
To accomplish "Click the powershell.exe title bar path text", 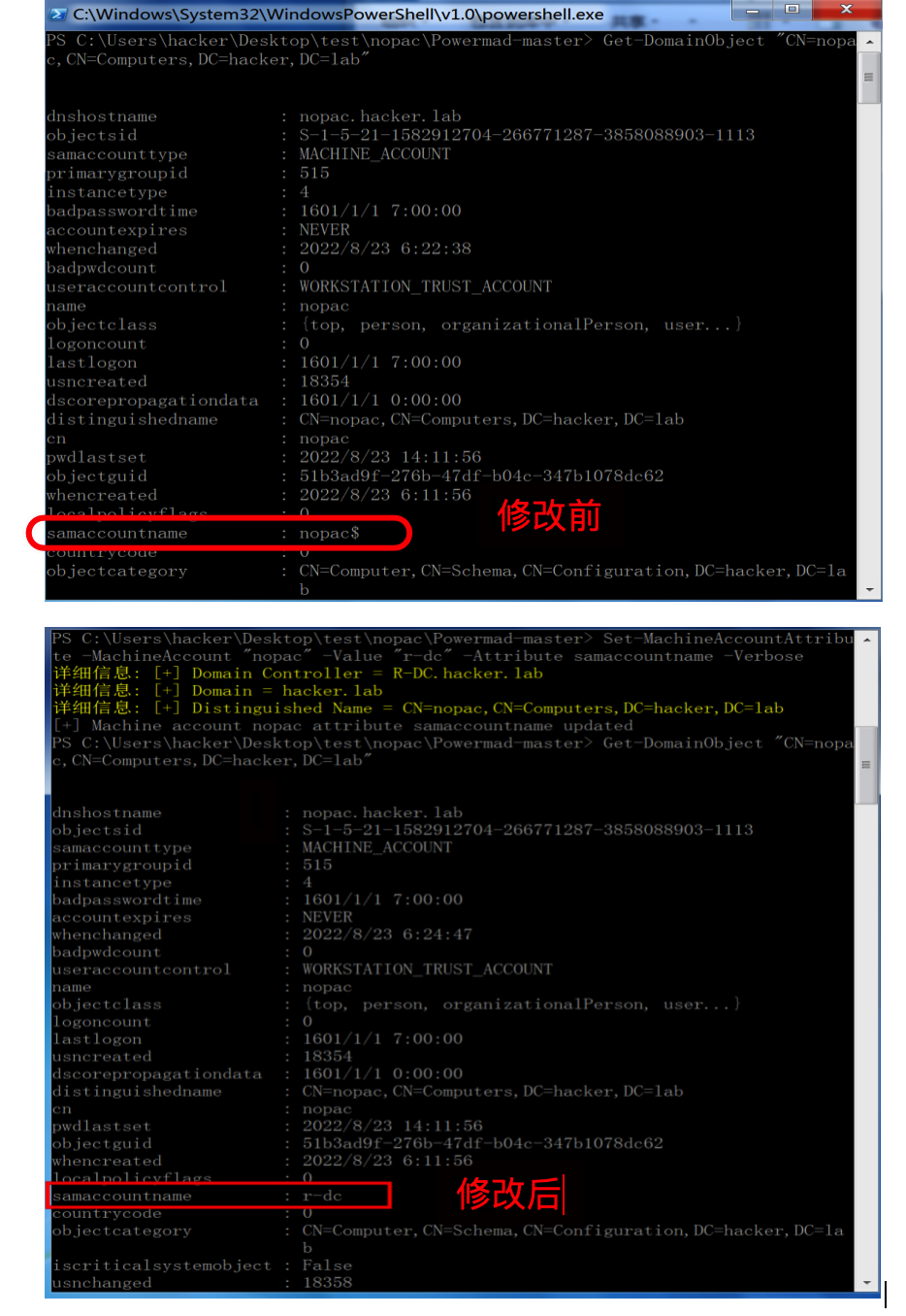I will click(338, 15).
